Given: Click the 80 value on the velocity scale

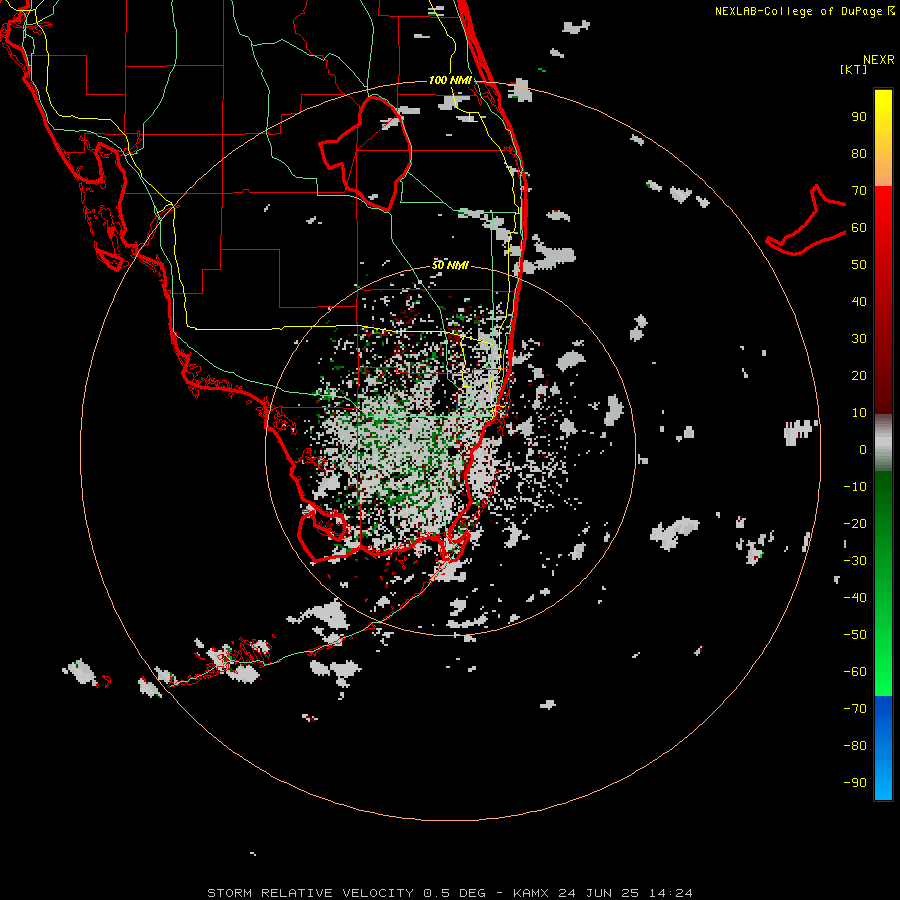Looking at the screenshot, I should [859, 154].
